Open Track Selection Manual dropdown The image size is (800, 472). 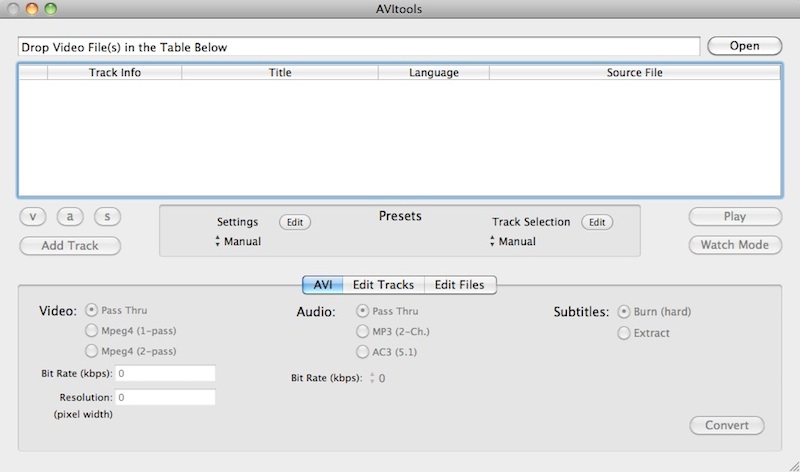[x=513, y=242]
